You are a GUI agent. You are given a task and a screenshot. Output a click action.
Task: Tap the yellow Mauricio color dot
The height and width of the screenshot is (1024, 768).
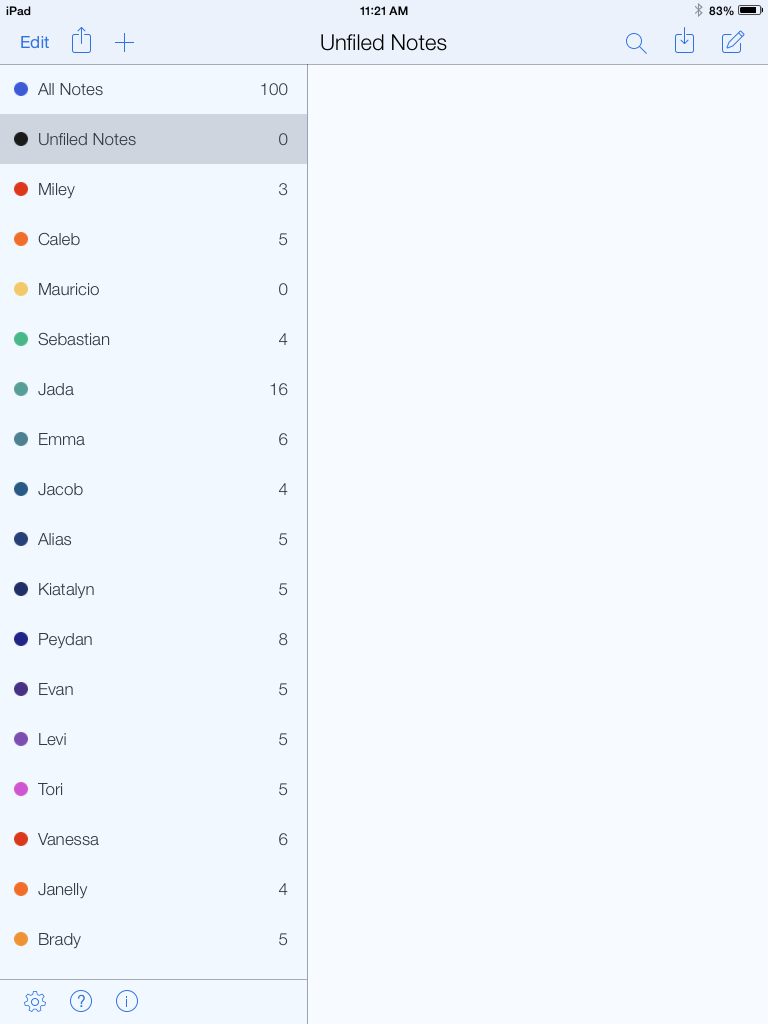21,289
